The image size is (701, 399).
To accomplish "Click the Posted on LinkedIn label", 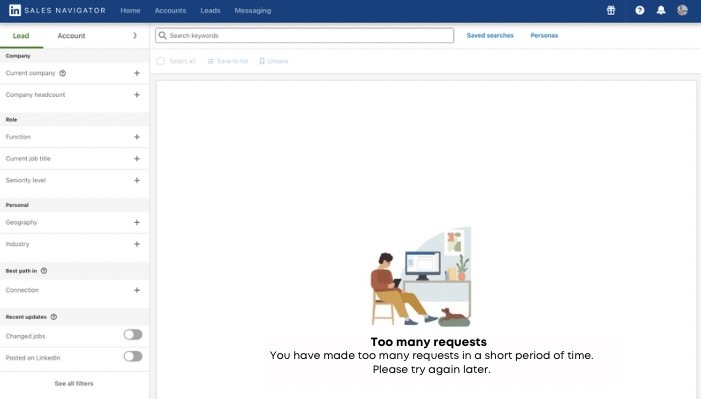I will 33,358.
